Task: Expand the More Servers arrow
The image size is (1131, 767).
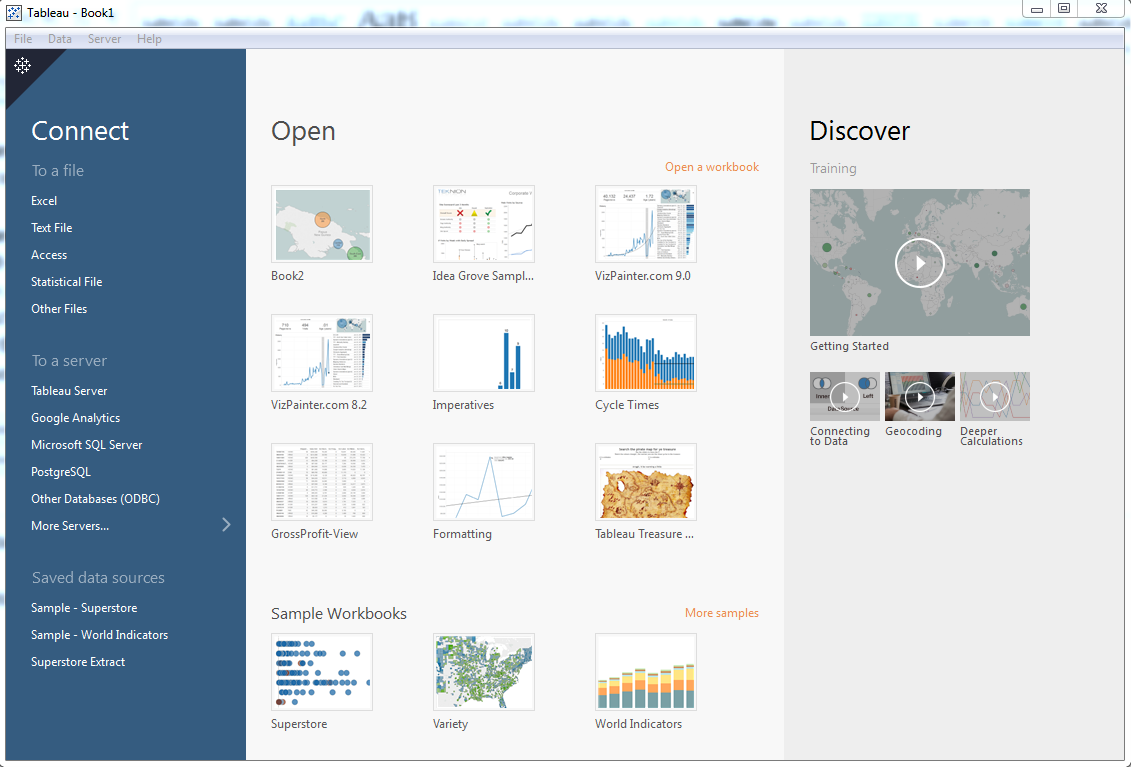Action: [226, 525]
